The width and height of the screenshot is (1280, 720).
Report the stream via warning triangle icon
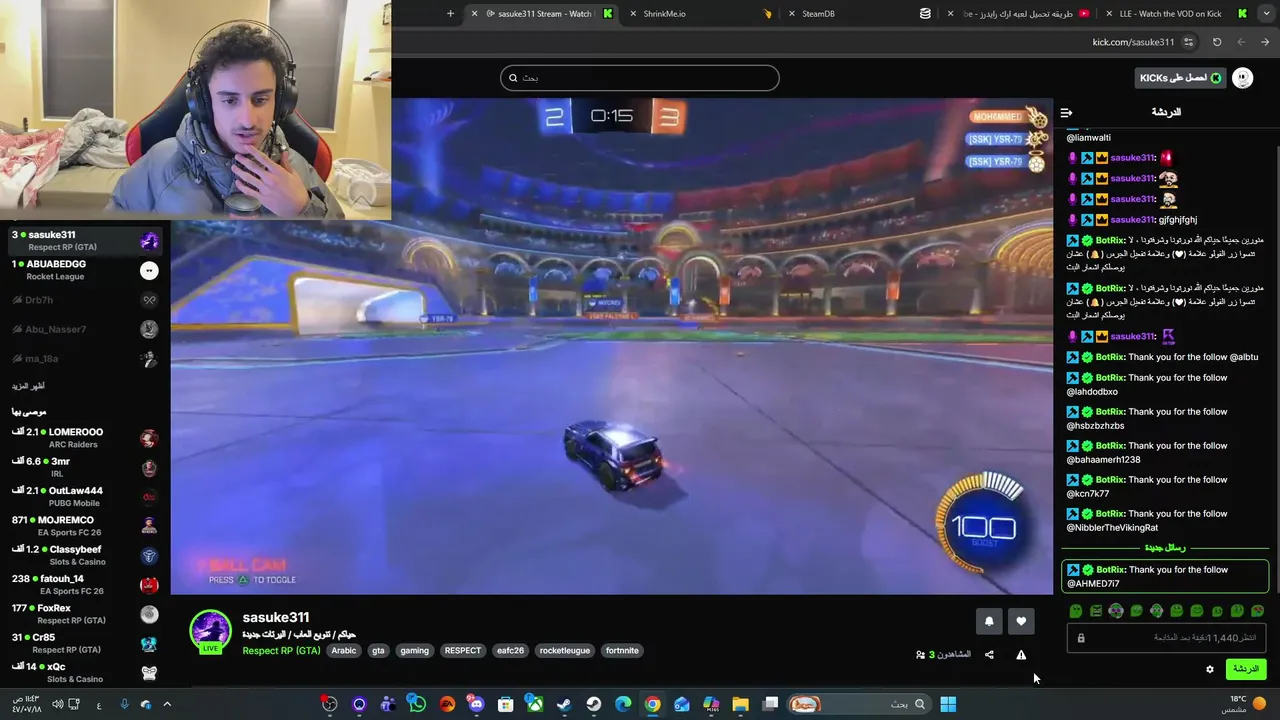coord(1021,655)
